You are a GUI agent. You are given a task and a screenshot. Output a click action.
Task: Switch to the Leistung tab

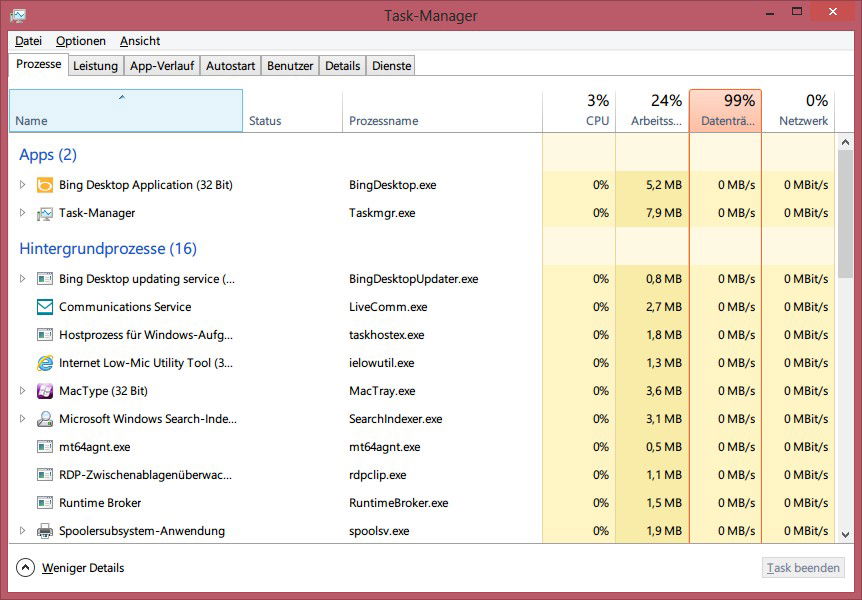point(96,66)
